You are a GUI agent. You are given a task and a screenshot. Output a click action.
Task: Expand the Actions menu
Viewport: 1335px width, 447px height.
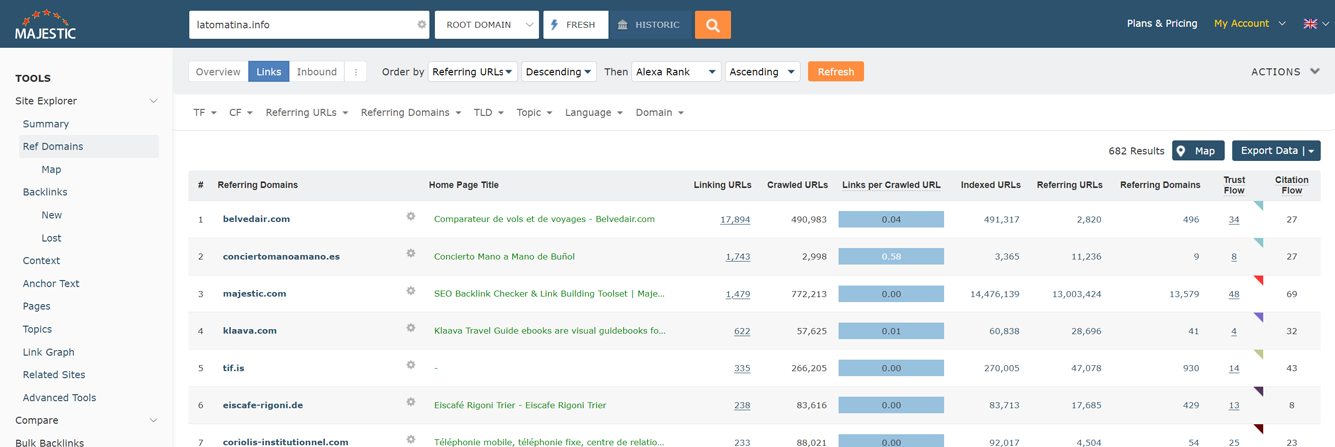point(1286,72)
